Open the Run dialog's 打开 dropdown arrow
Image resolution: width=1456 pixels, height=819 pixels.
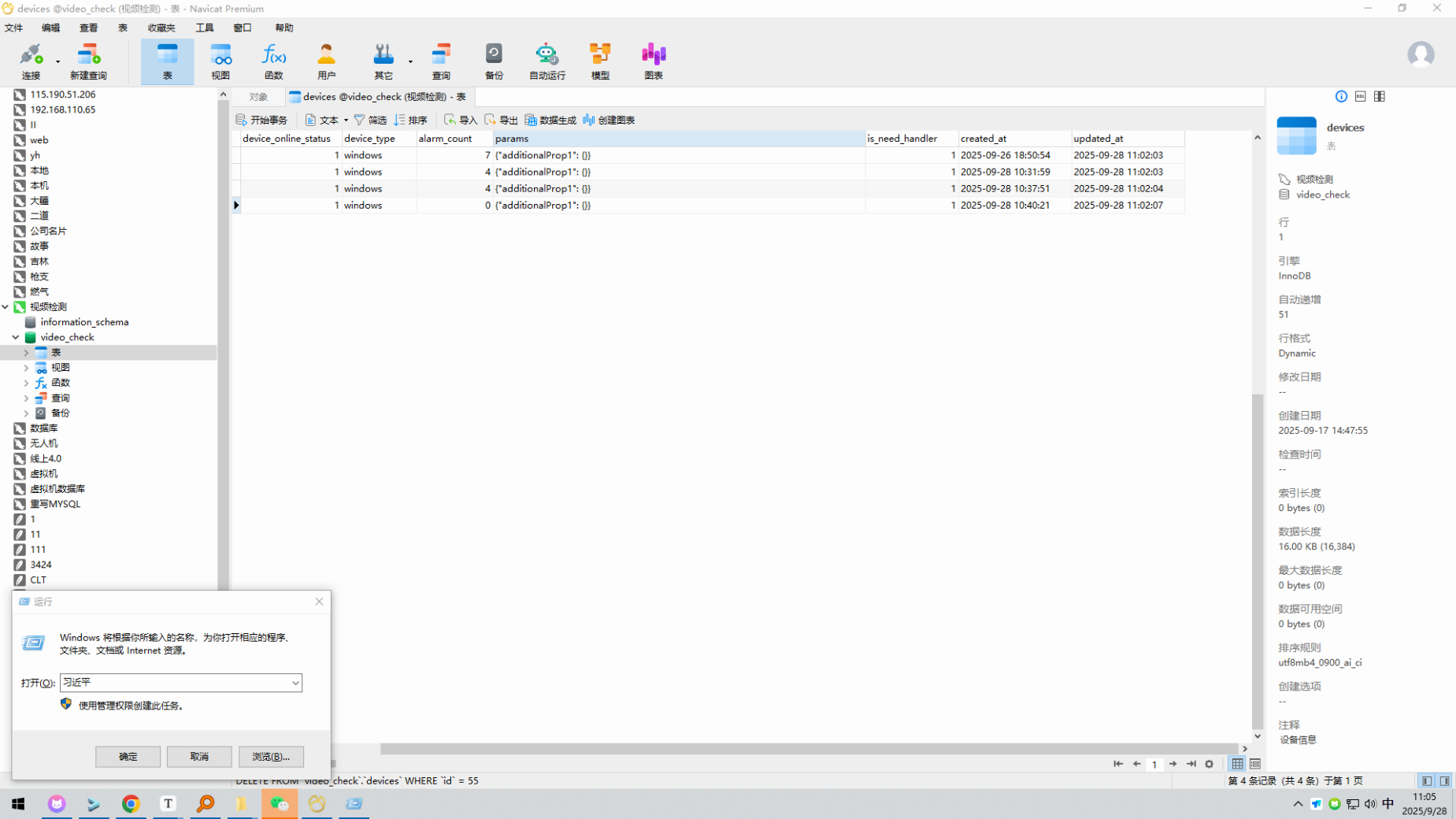(x=295, y=683)
